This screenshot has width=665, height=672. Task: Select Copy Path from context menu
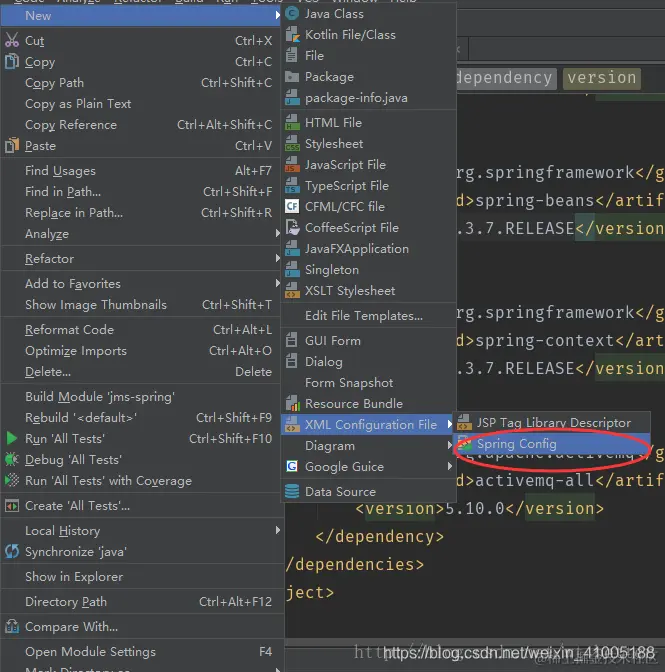tap(141, 83)
